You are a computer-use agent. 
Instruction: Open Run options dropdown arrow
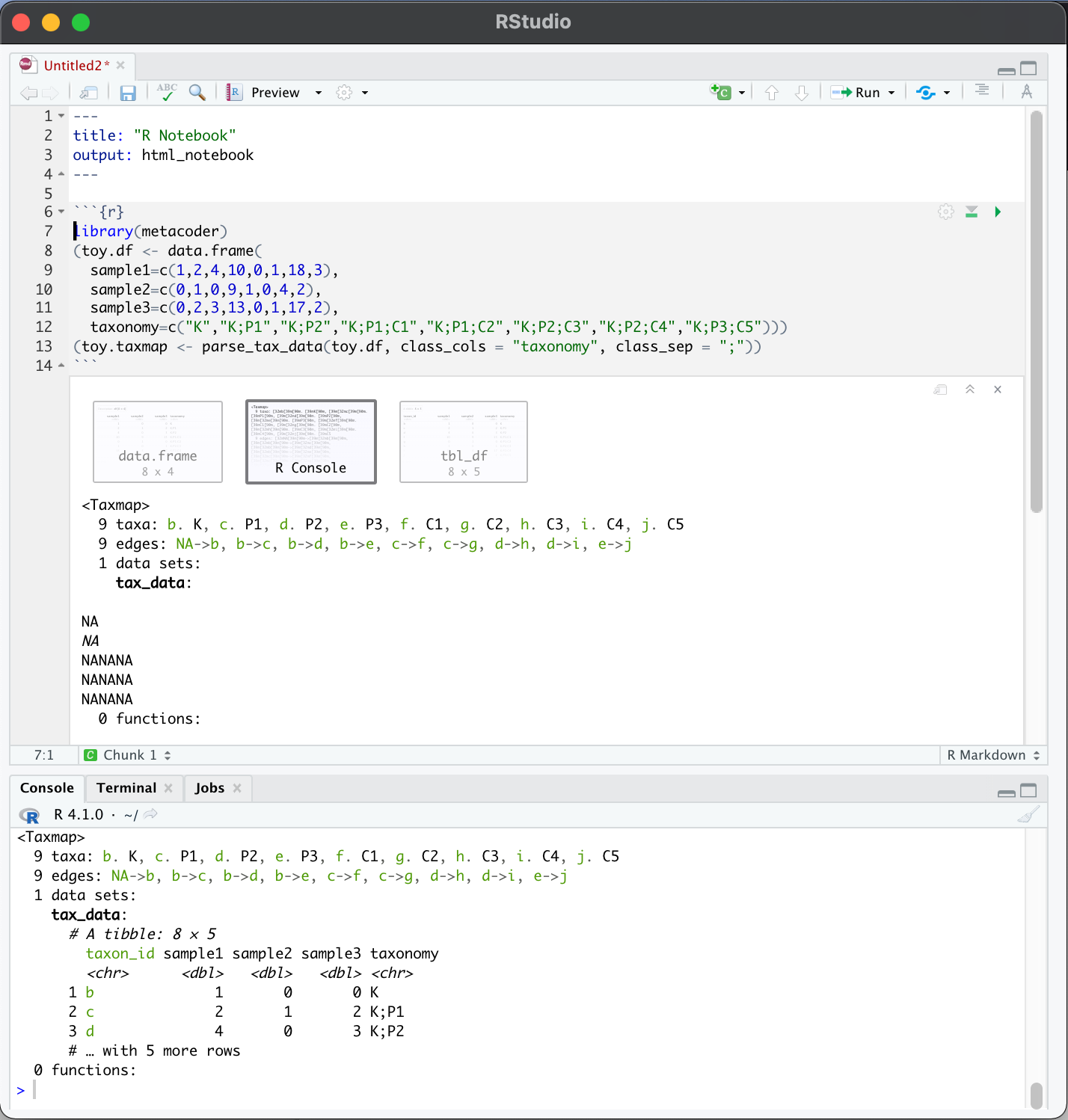coord(891,93)
